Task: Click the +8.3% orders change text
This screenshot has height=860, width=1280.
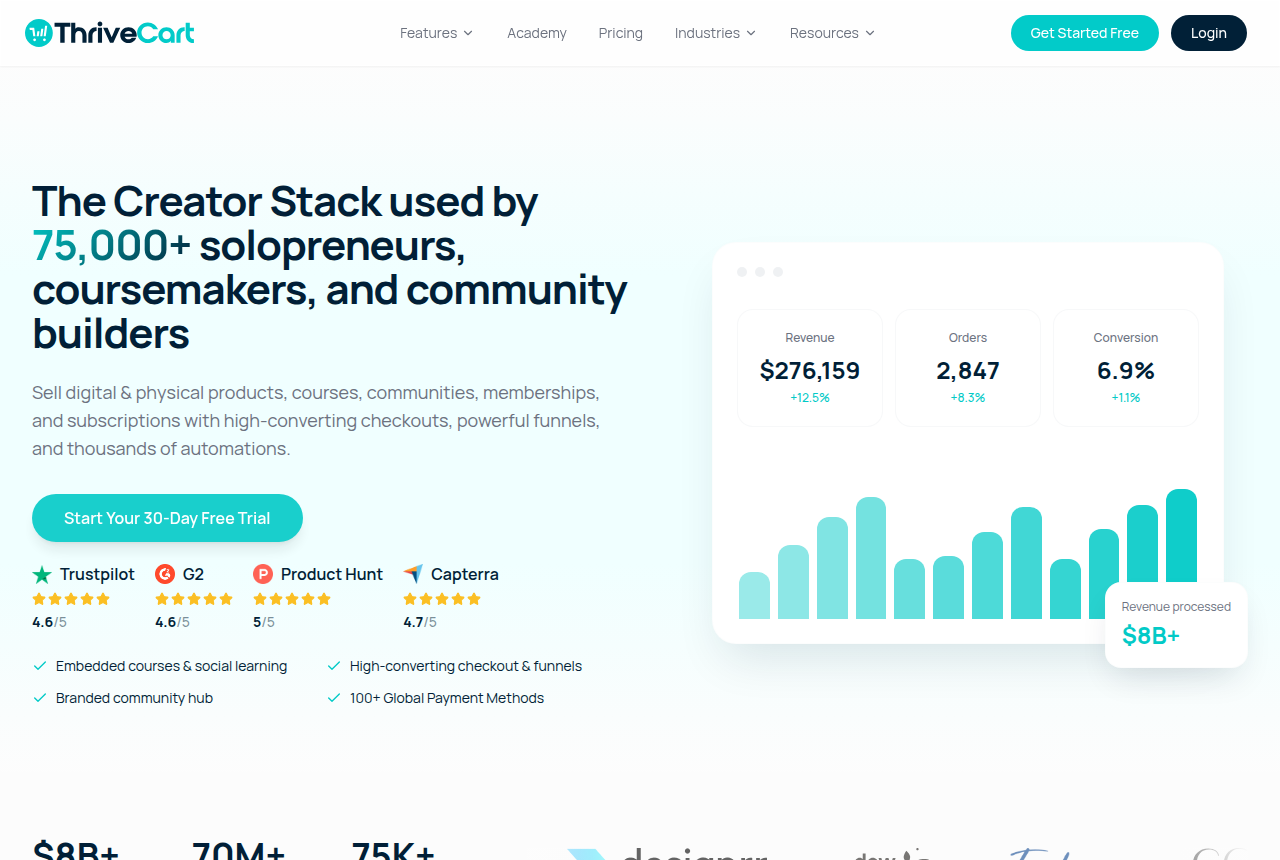Action: pos(968,398)
